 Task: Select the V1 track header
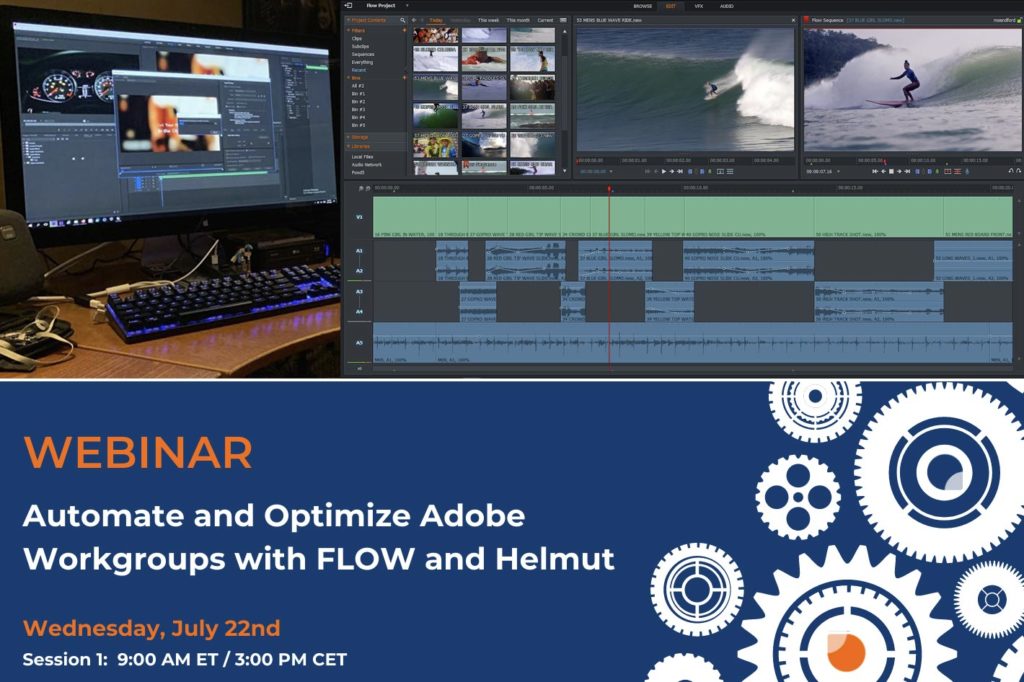359,217
